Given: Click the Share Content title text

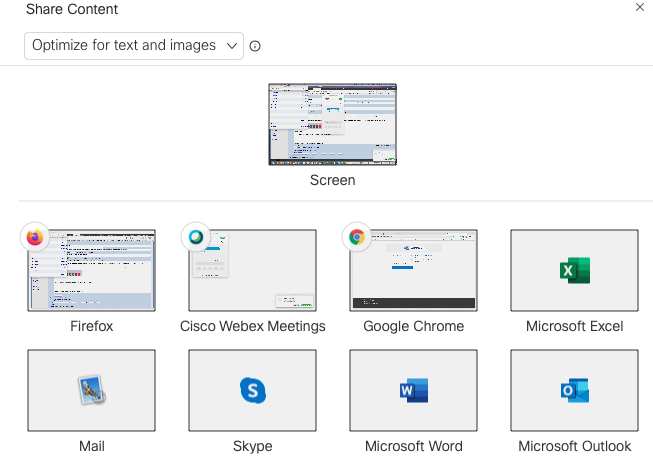Looking at the screenshot, I should pos(72,9).
